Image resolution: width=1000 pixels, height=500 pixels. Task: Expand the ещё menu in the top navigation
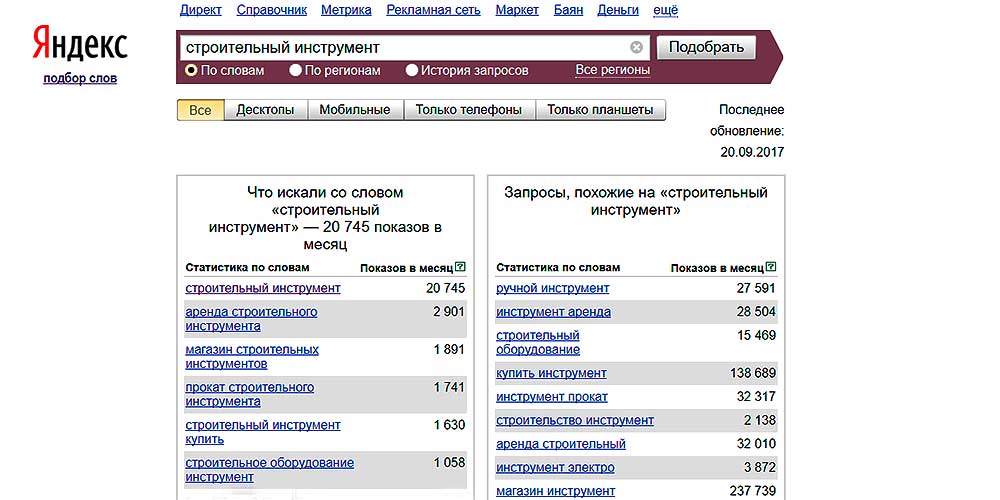(666, 10)
